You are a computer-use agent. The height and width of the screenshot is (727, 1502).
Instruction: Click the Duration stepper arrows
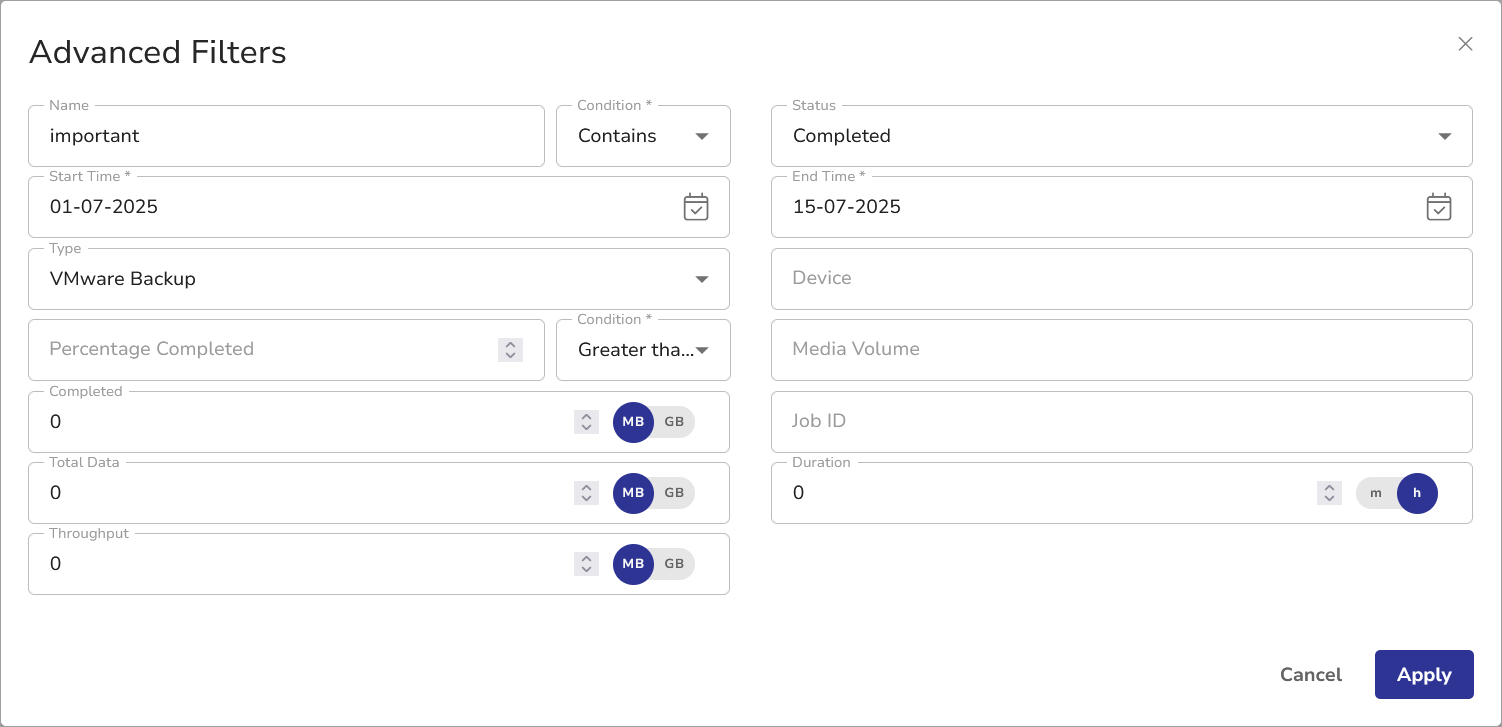pos(1329,493)
